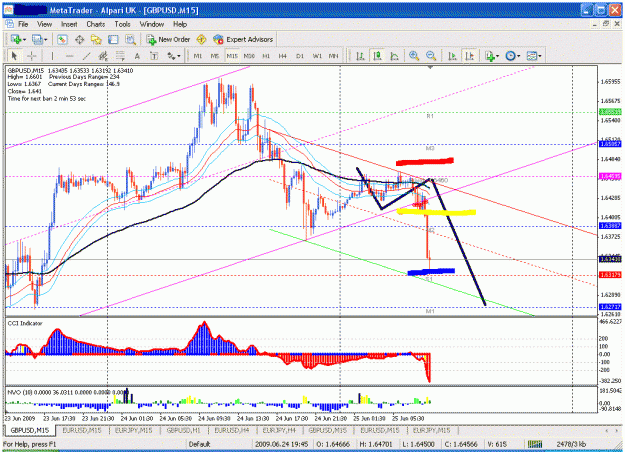Click the Zoom In magnifier
The width and height of the screenshot is (625, 452).
coord(414,56)
